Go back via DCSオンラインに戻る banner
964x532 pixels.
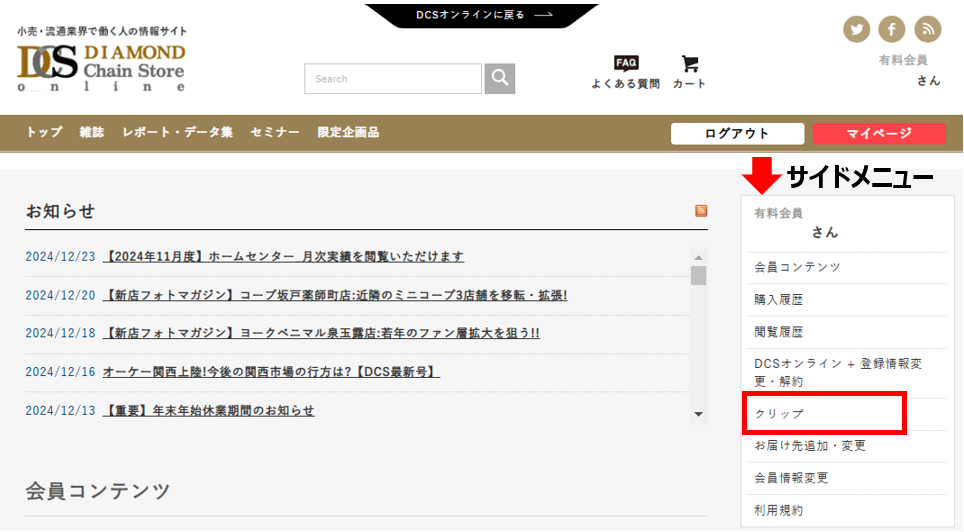(x=483, y=15)
